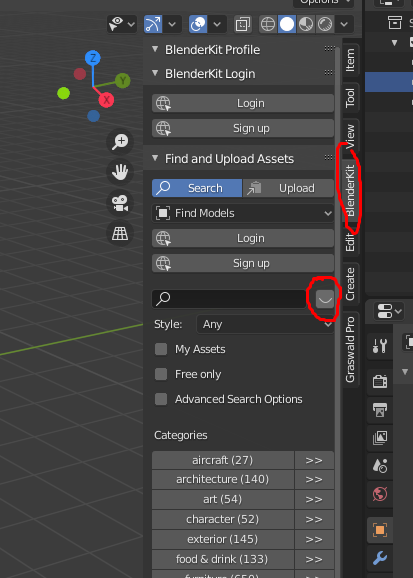This screenshot has height=578, width=413.
Task: Select the Upload mode button
Action: click(288, 188)
